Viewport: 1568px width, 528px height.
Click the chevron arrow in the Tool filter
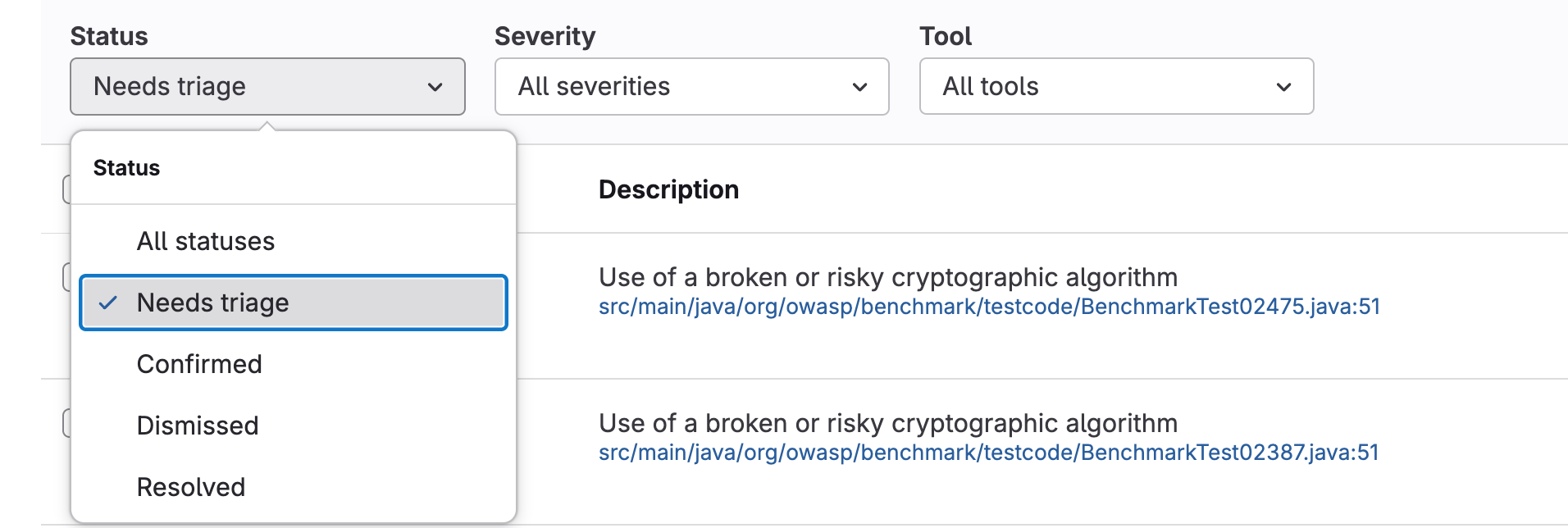click(1283, 87)
